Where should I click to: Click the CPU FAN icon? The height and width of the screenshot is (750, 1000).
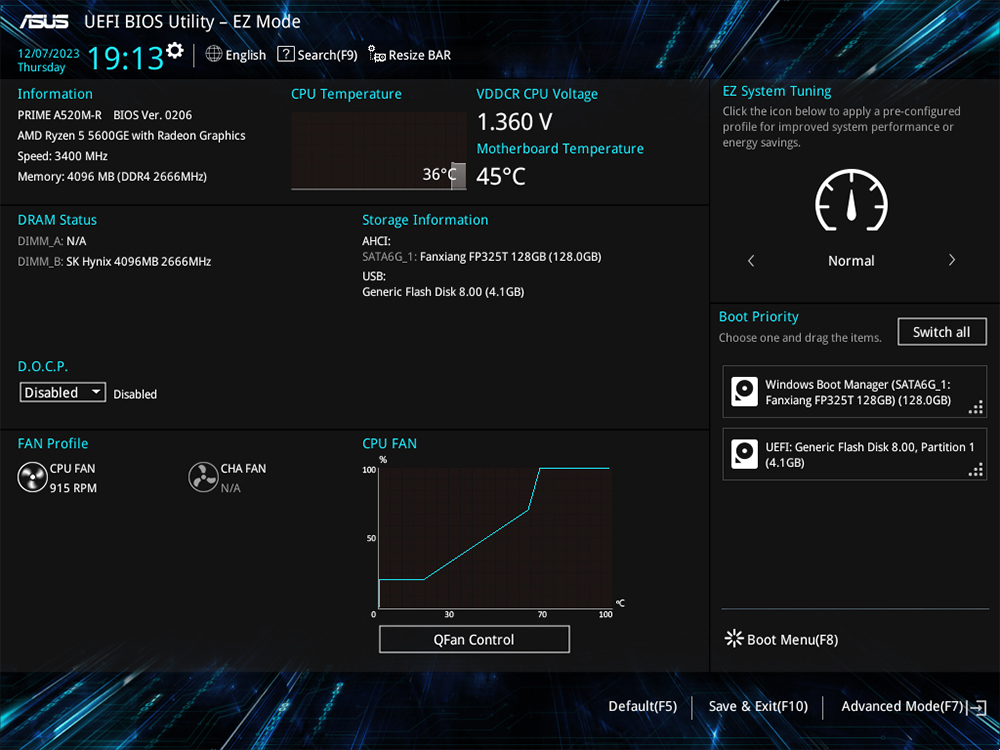[x=32, y=477]
